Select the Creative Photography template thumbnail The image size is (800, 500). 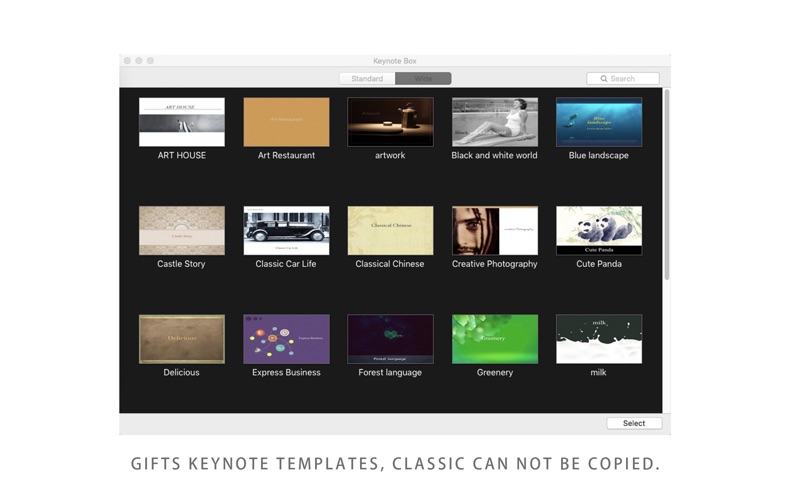point(495,231)
